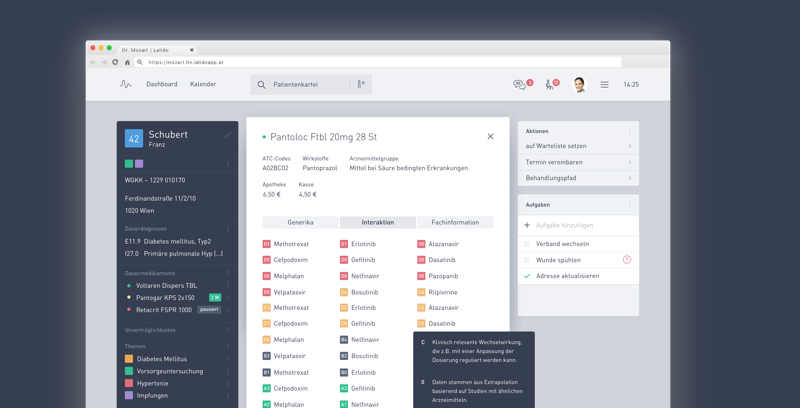This screenshot has width=800, height=408.
Task: Click green tag swatch under patient name
Action: (129, 164)
